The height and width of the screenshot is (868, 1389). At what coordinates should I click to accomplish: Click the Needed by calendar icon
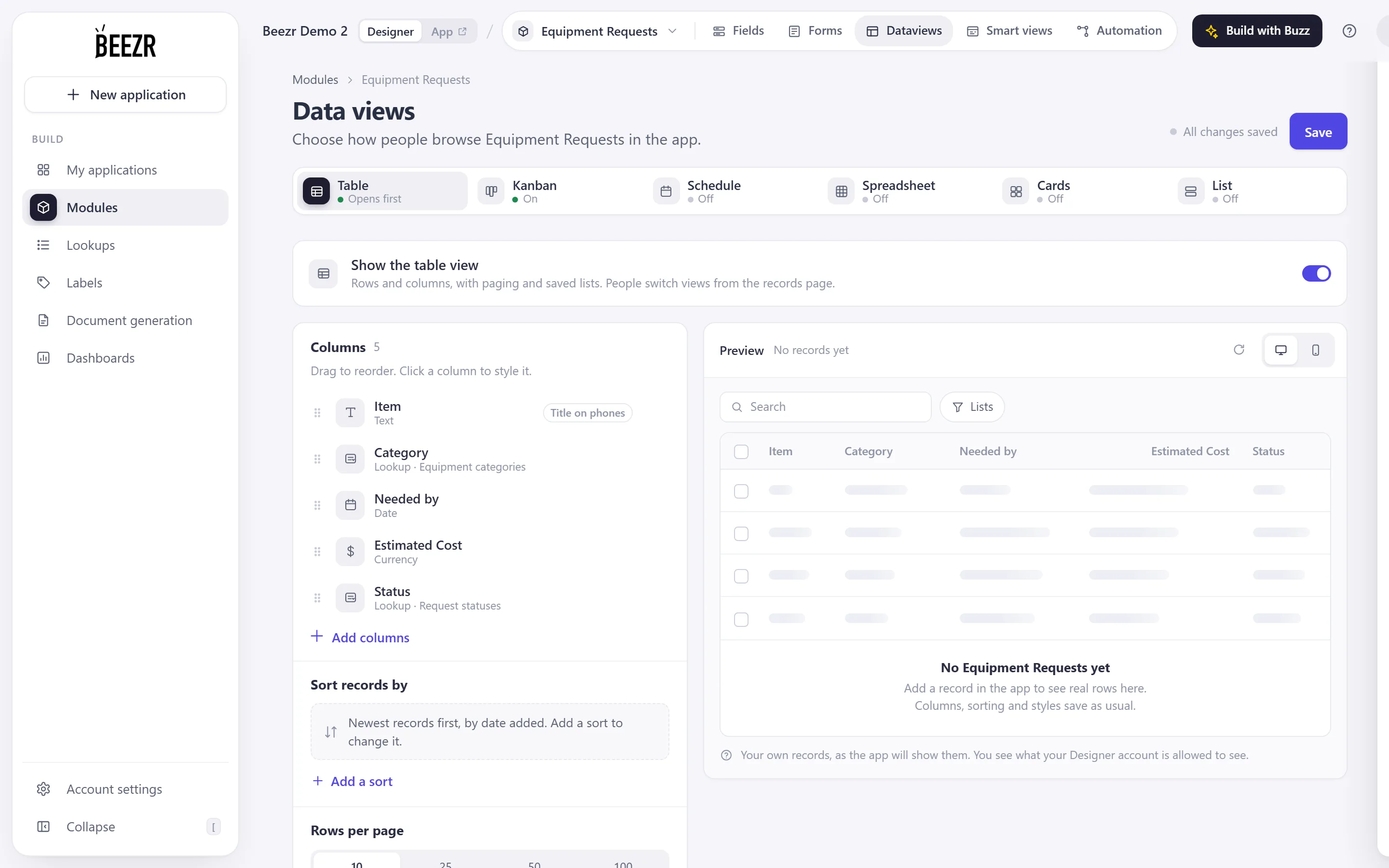(x=350, y=505)
